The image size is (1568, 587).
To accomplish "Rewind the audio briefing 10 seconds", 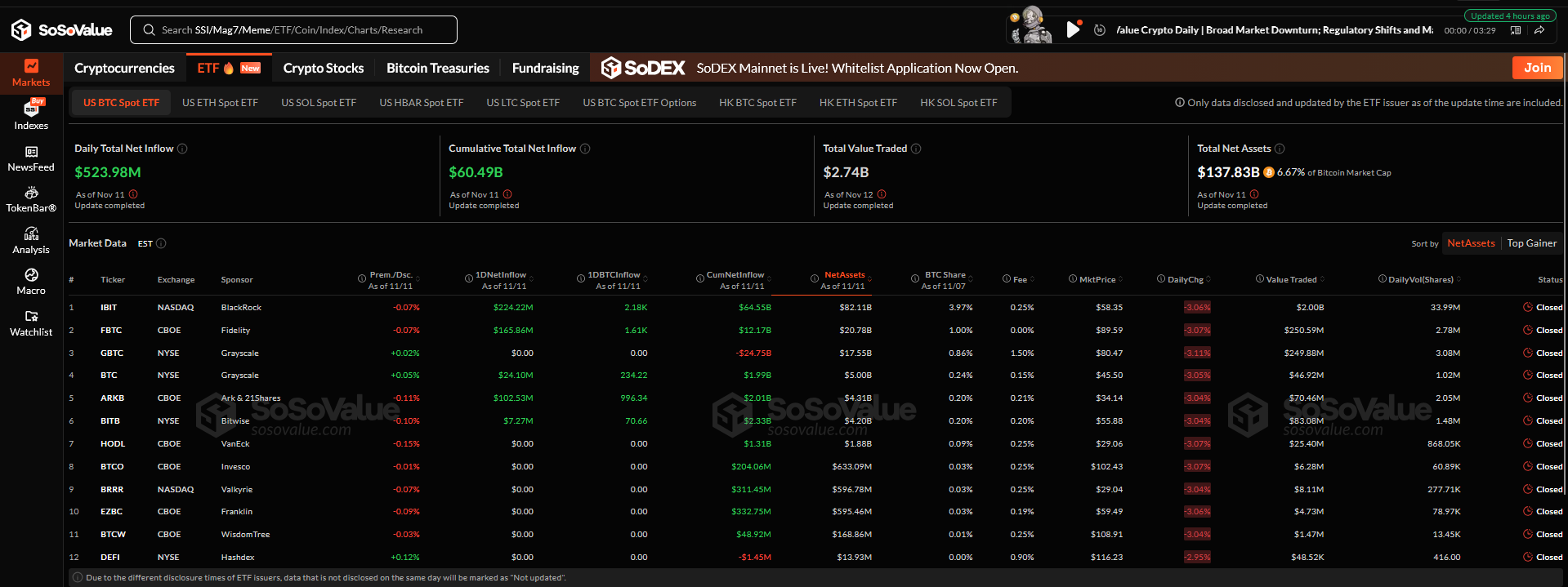I will click(1100, 30).
